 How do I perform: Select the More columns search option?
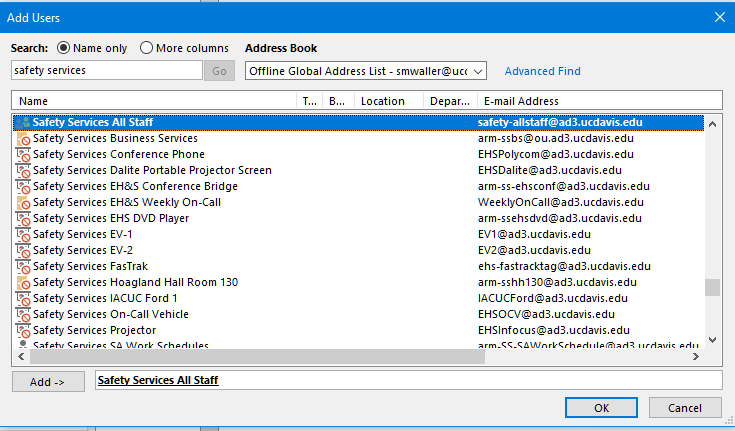pyautogui.click(x=147, y=48)
